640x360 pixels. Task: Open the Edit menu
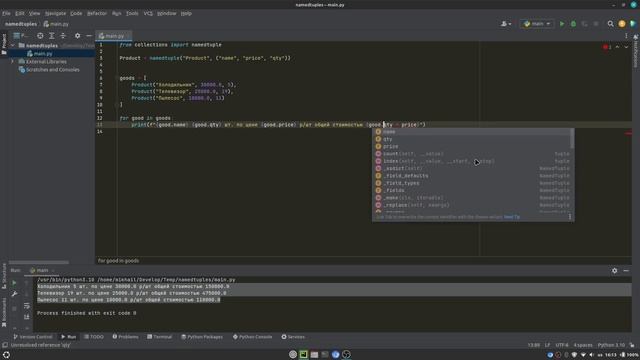20,13
